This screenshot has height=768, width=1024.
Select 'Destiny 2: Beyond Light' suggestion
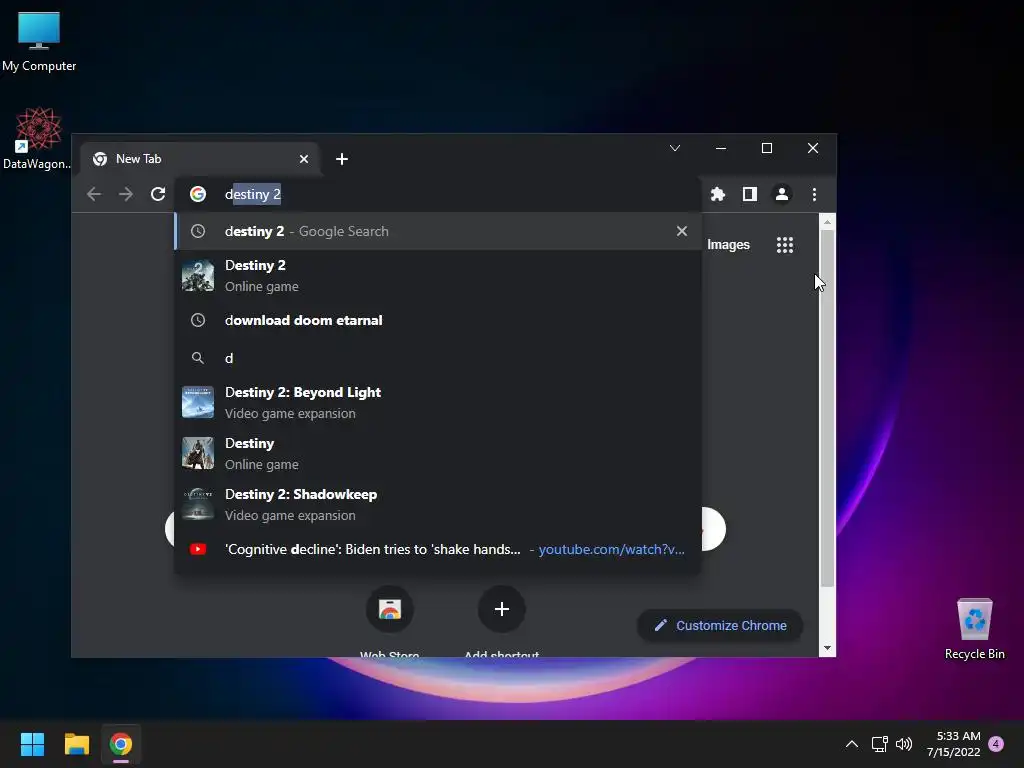pyautogui.click(x=438, y=402)
